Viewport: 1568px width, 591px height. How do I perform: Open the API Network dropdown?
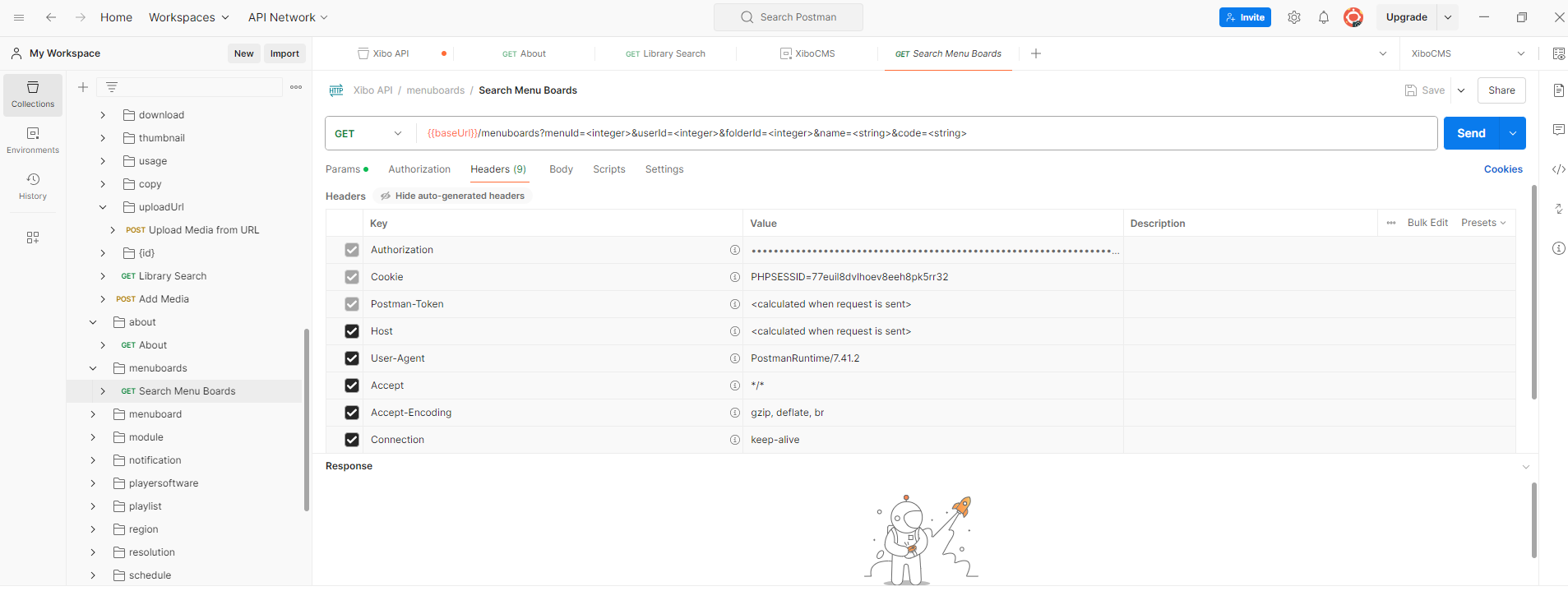point(288,17)
